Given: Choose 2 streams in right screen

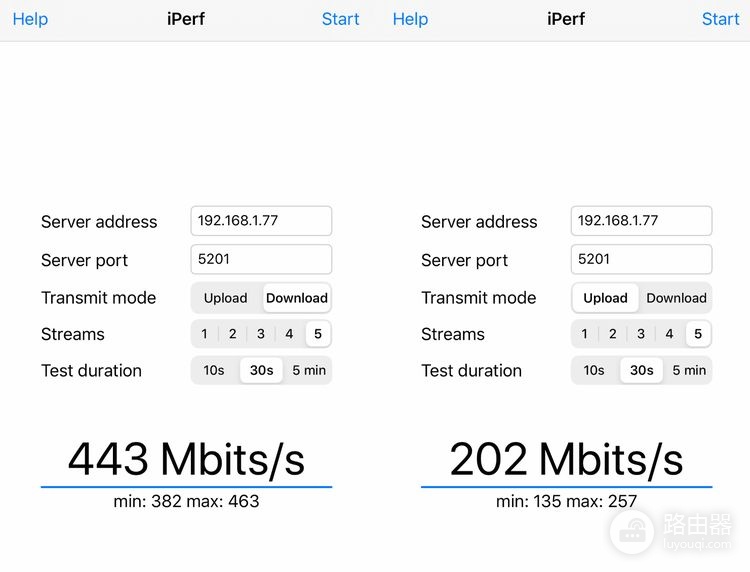Looking at the screenshot, I should (x=613, y=334).
